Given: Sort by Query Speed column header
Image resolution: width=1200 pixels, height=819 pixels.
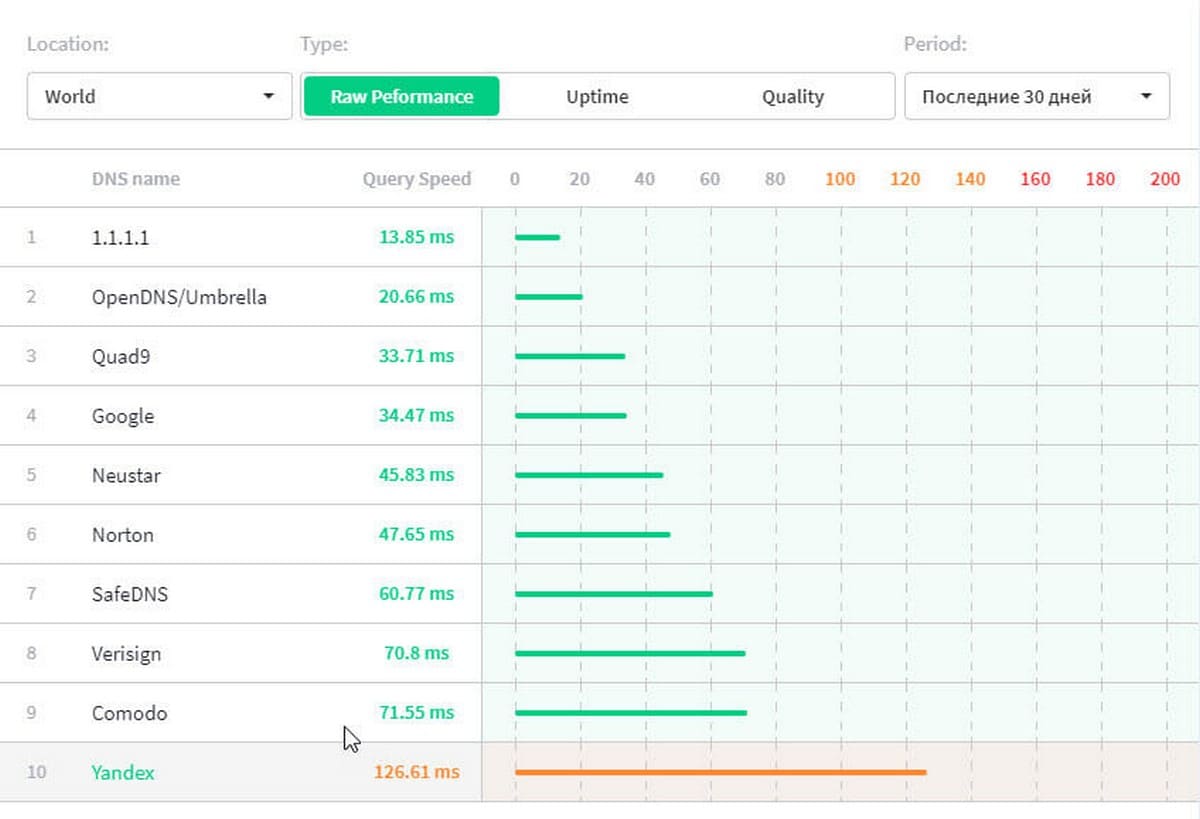Looking at the screenshot, I should (x=416, y=179).
